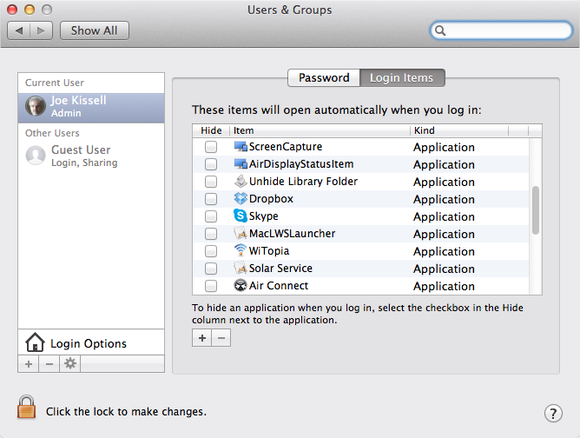The image size is (580, 438).
Task: Remove user with the minus button under user list
Action: [x=49, y=364]
